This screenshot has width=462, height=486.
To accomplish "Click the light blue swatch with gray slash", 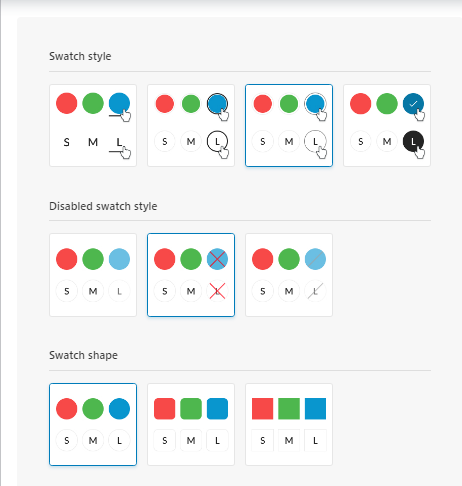I will click(315, 259).
